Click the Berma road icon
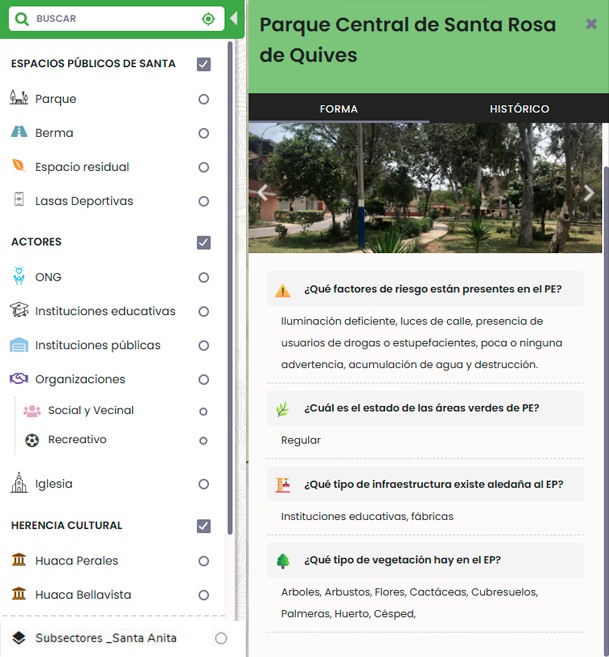The width and height of the screenshot is (609, 657). click(19, 133)
